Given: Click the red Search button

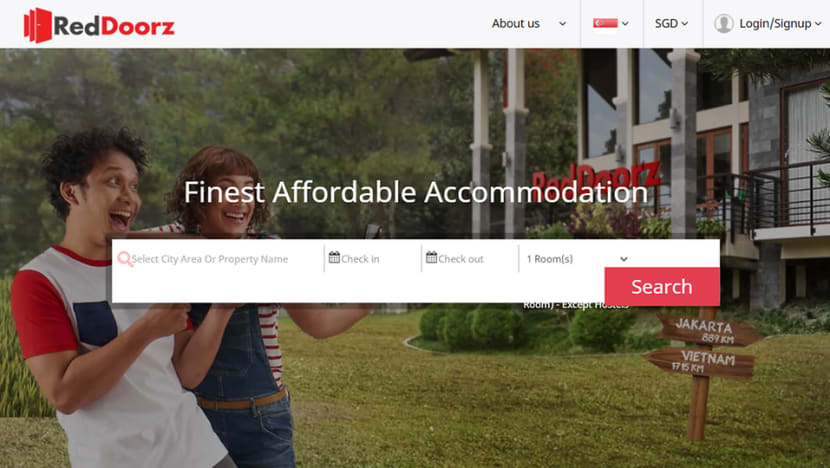Looking at the screenshot, I should click(662, 286).
